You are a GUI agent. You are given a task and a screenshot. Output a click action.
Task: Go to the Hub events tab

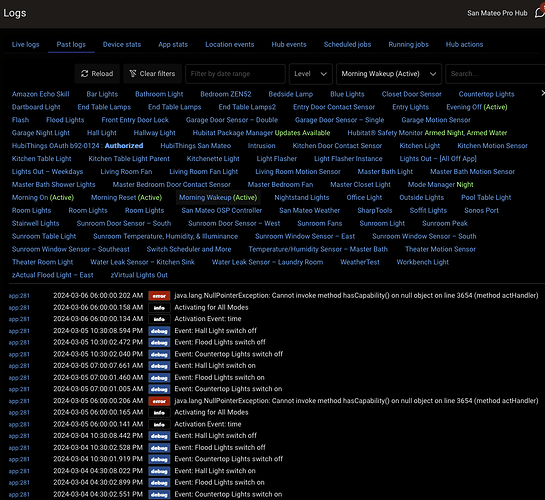click(289, 44)
